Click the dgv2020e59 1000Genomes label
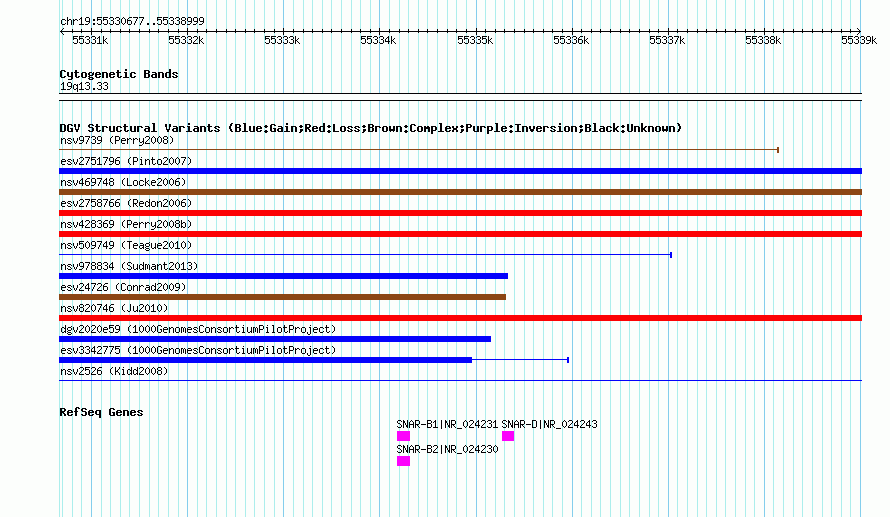890x517 pixels. [198, 329]
